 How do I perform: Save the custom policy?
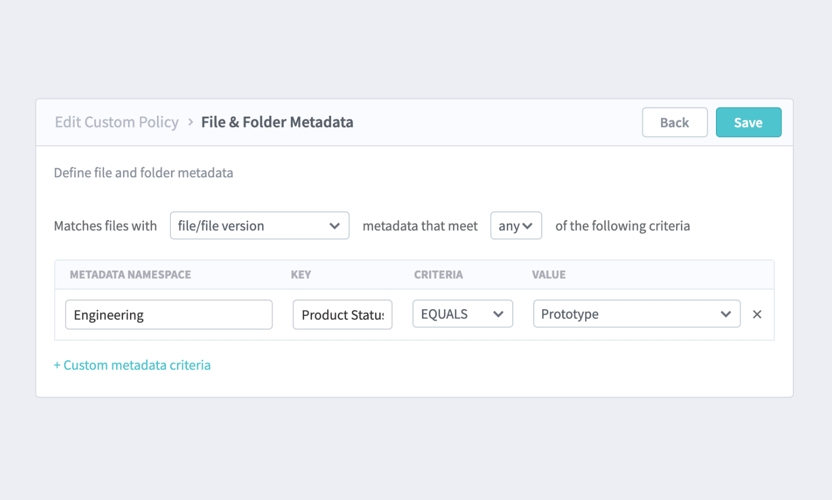[748, 122]
